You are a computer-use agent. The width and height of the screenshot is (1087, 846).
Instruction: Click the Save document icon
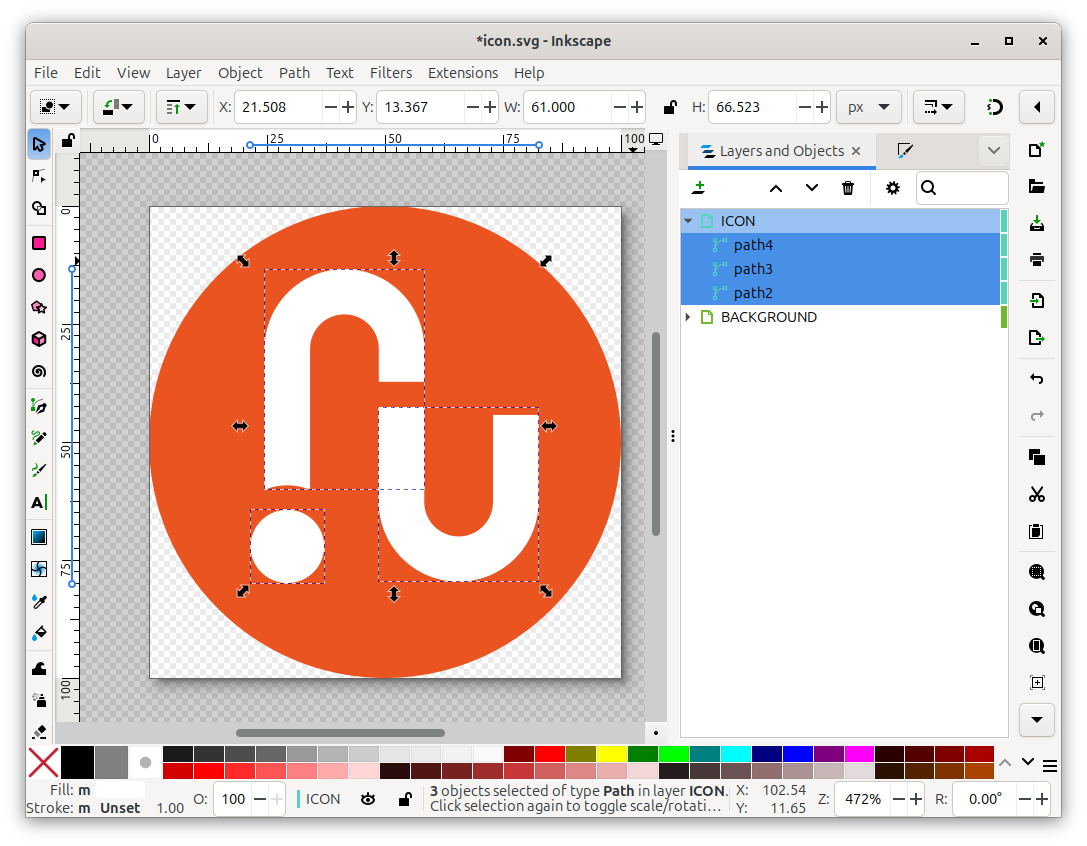click(1036, 223)
